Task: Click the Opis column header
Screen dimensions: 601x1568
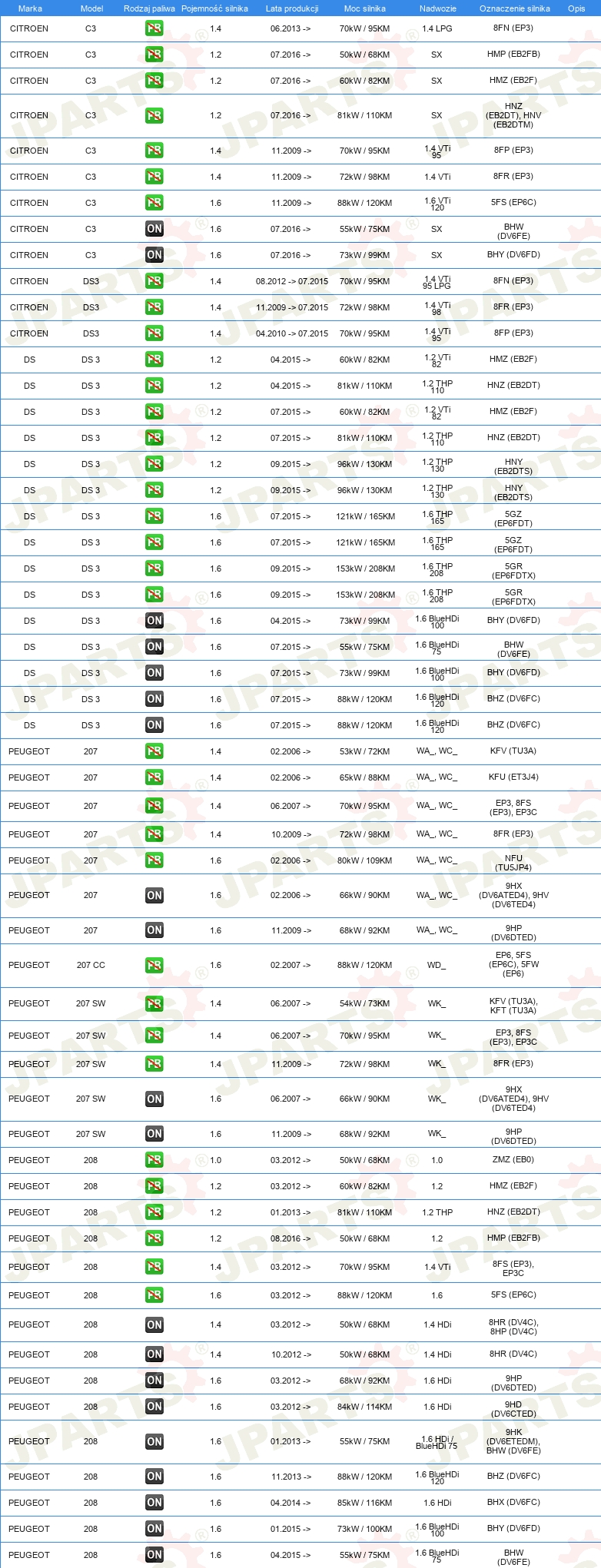Action: (576, 8)
